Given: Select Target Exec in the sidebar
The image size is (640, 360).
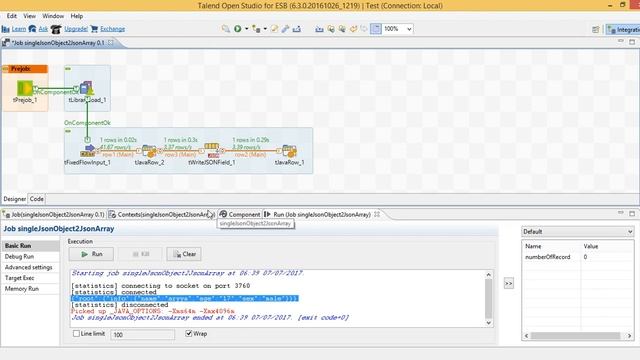Looking at the screenshot, I should point(31,278).
